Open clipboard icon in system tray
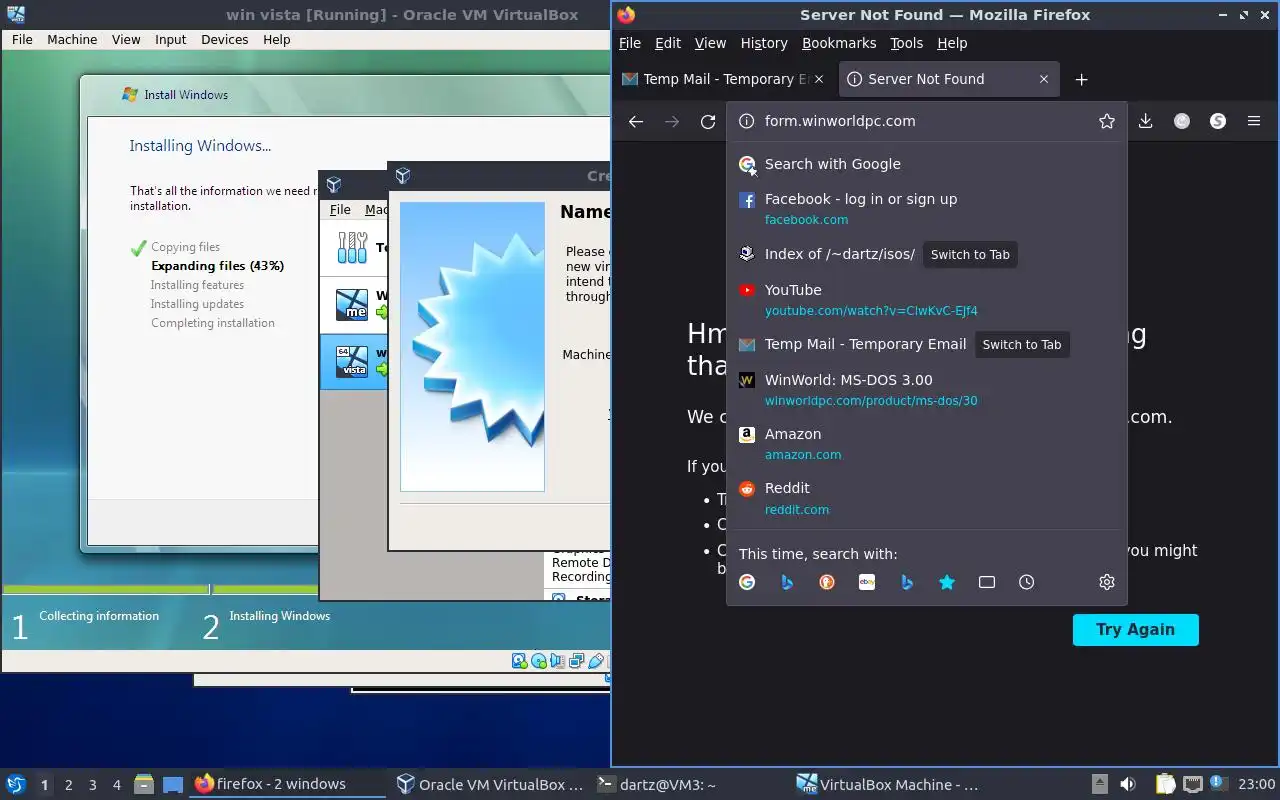The width and height of the screenshot is (1280, 800). 1165,784
